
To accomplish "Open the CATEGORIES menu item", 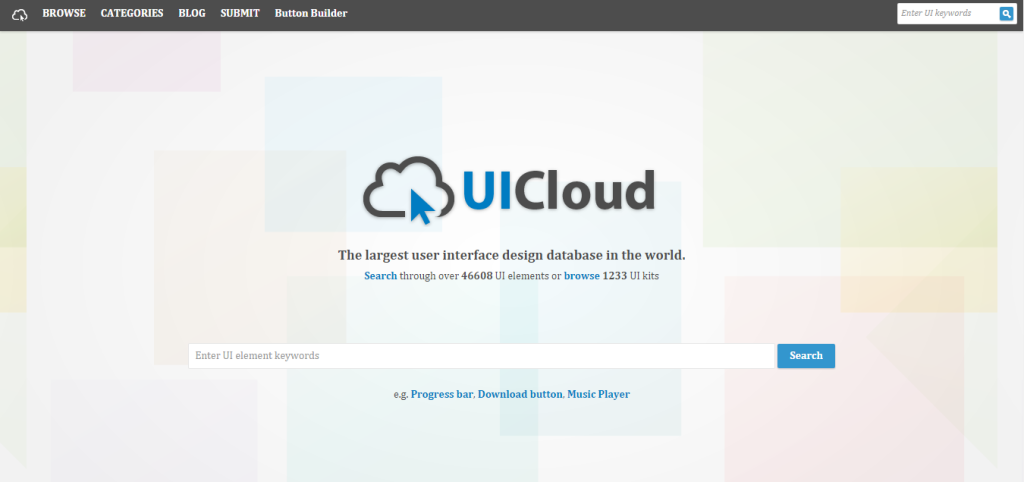I will click(132, 14).
